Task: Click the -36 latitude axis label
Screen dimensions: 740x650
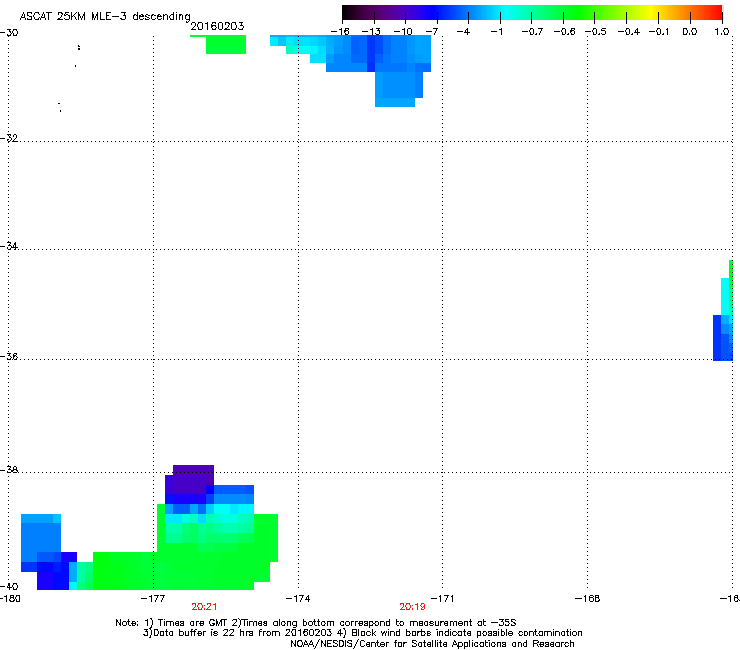Action: (9, 356)
